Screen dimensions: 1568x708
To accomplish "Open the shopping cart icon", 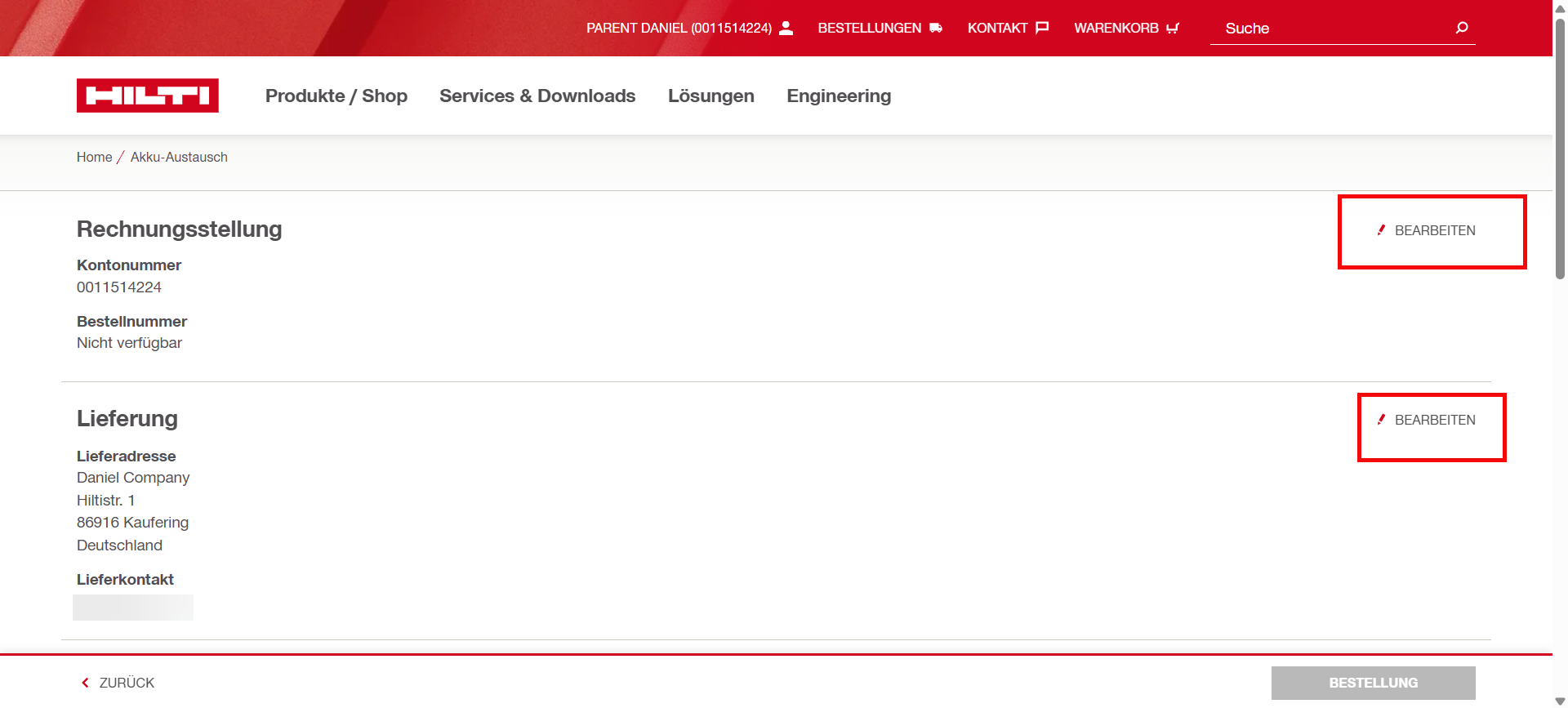I will click(1173, 28).
